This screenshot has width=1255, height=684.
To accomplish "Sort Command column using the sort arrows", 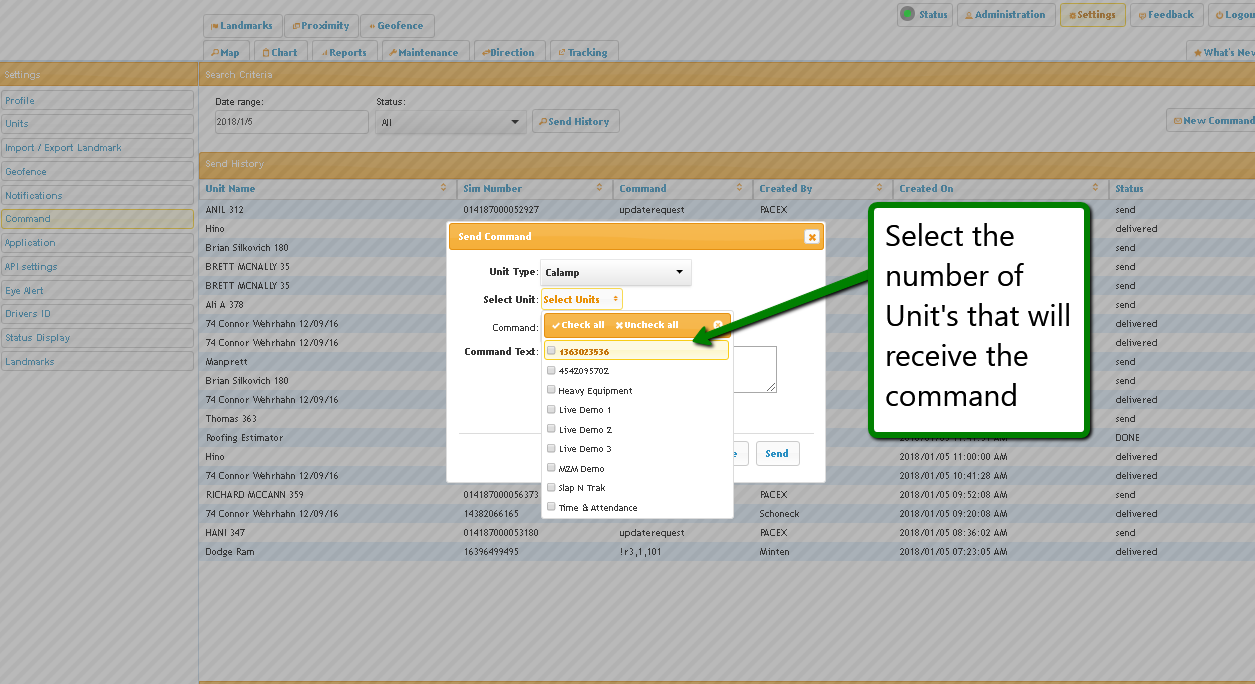I will click(x=739, y=188).
